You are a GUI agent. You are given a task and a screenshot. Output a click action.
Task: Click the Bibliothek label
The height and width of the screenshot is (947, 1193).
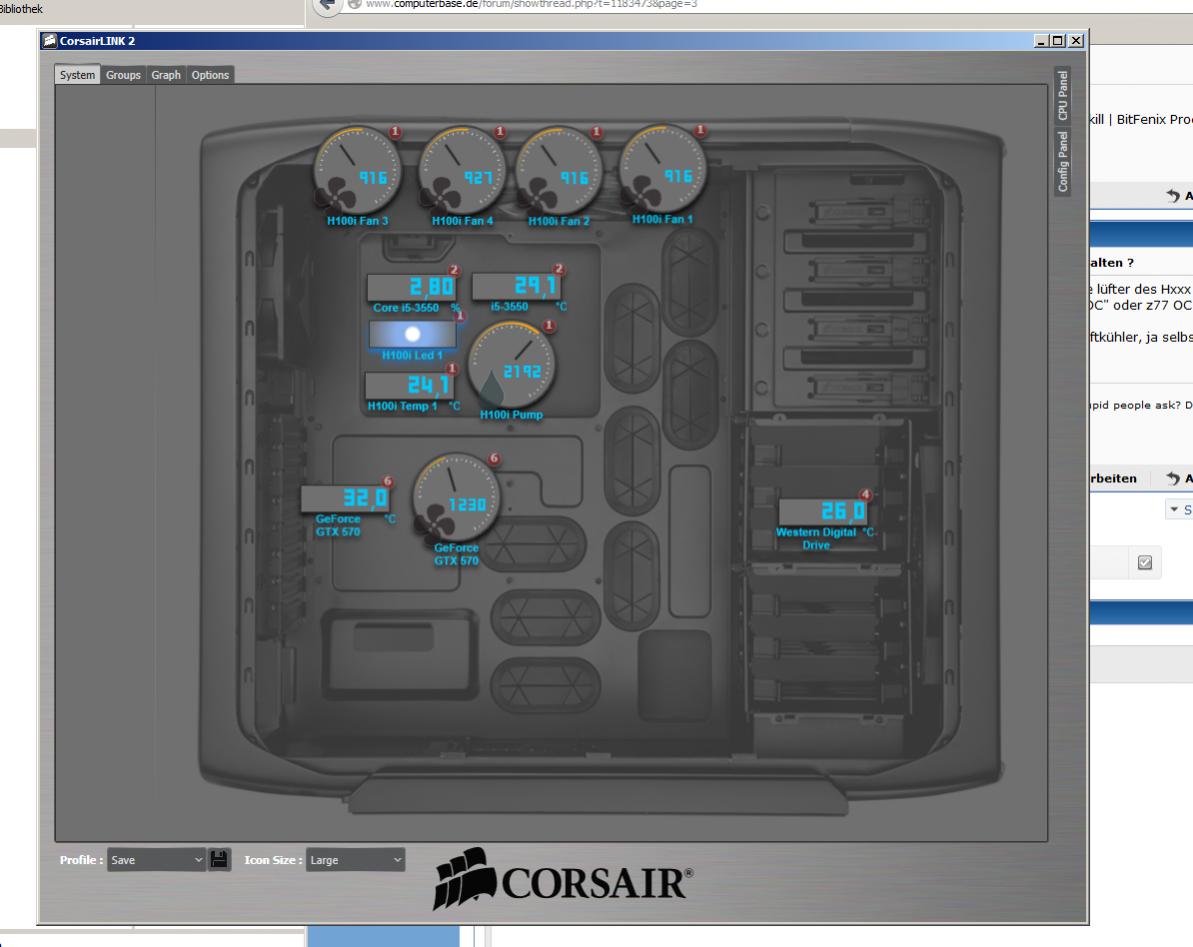(21, 8)
